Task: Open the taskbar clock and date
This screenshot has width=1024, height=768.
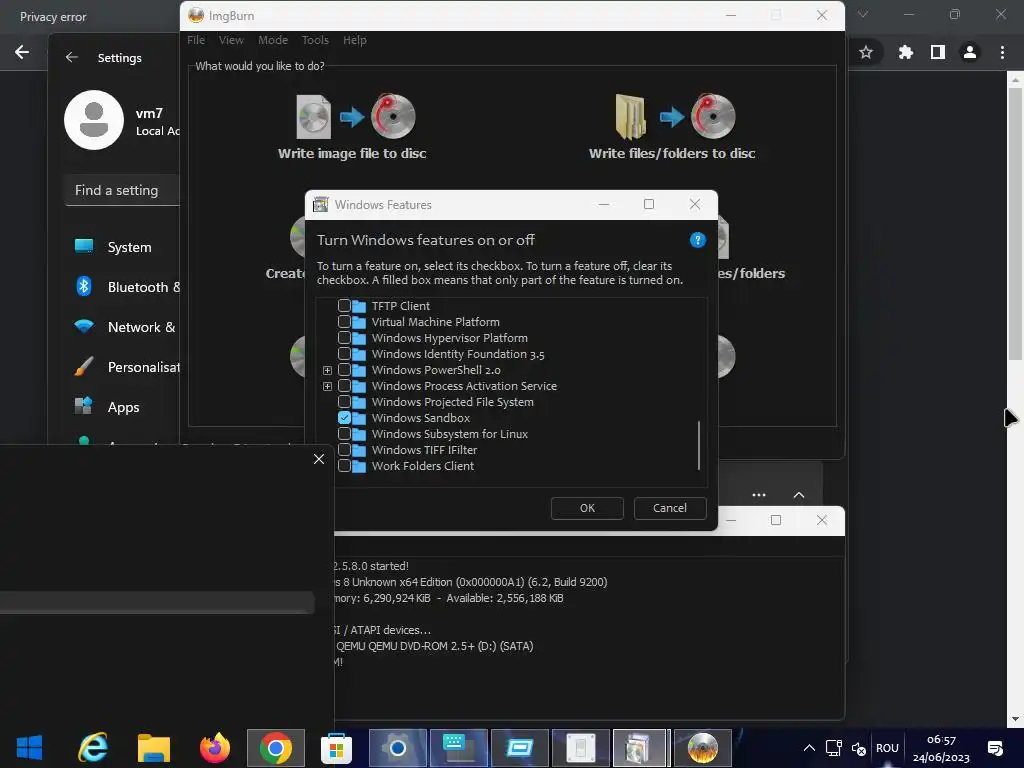Action: click(941, 748)
